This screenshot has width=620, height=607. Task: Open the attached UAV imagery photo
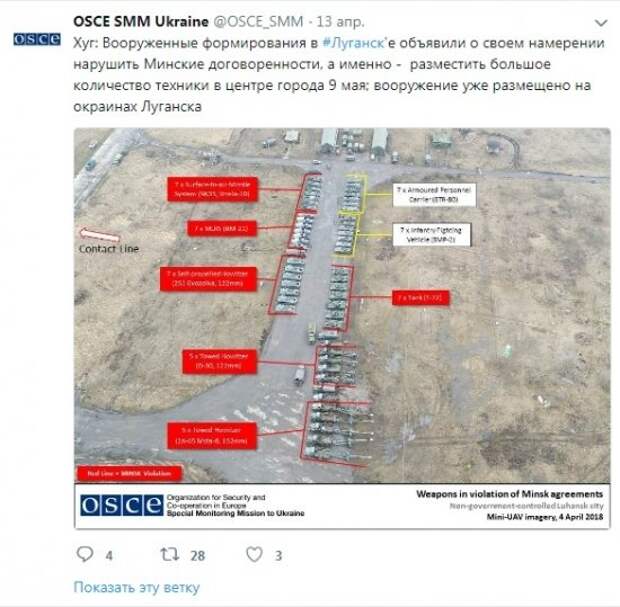(342, 328)
